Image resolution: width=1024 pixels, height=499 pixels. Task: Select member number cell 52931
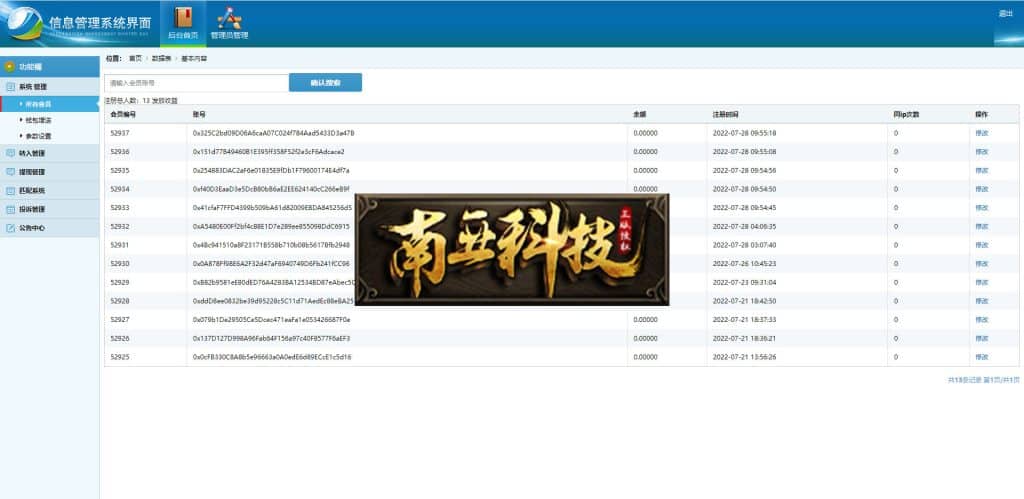coord(120,245)
